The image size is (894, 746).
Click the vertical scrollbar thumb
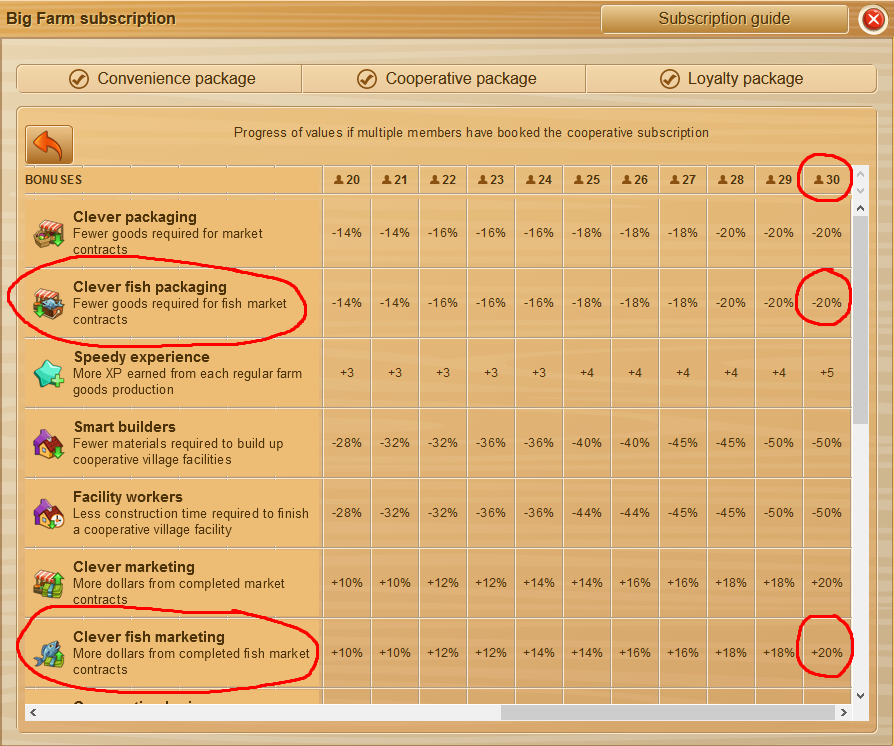(860, 319)
